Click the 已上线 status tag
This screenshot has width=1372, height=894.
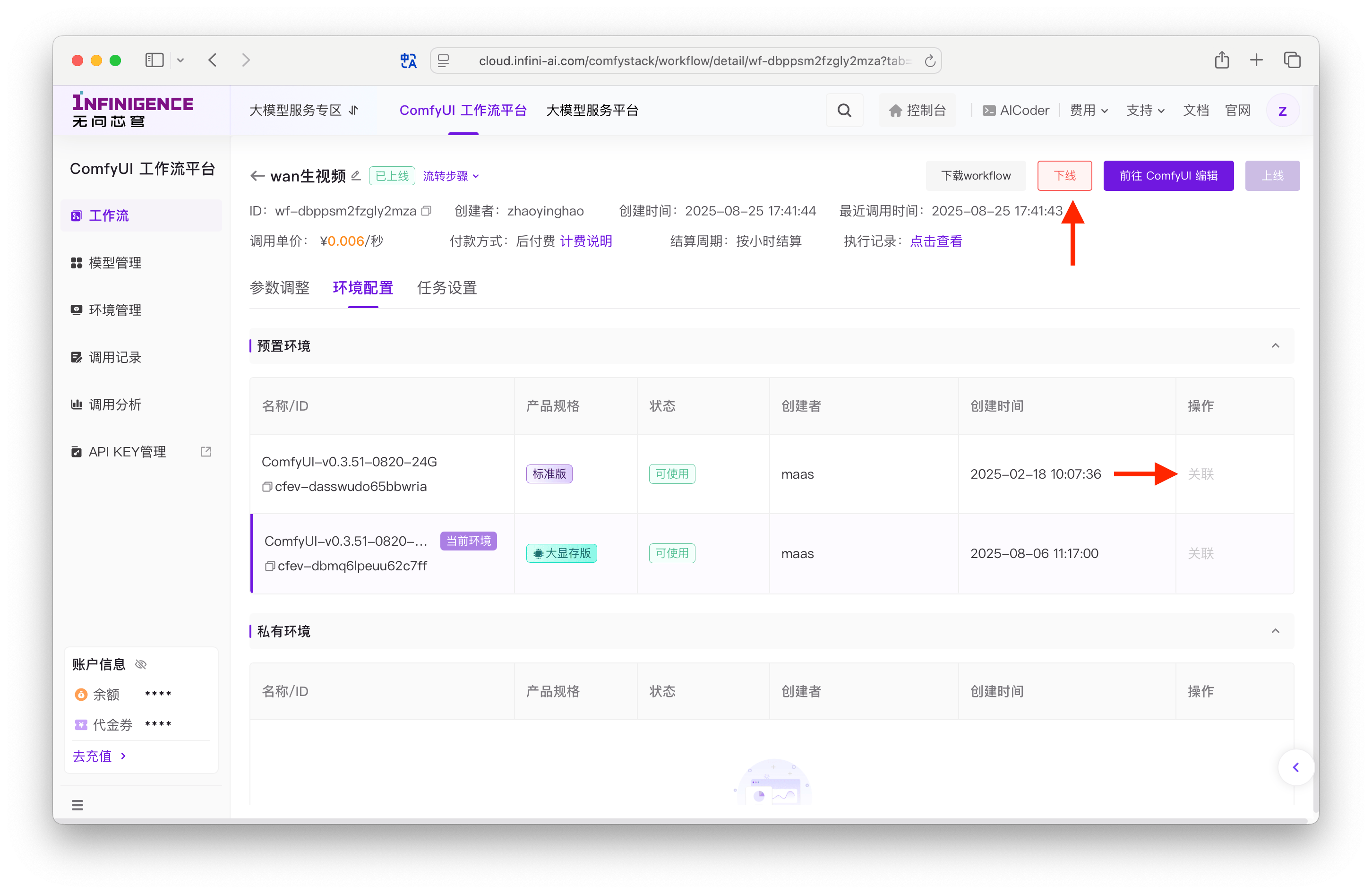(392, 176)
